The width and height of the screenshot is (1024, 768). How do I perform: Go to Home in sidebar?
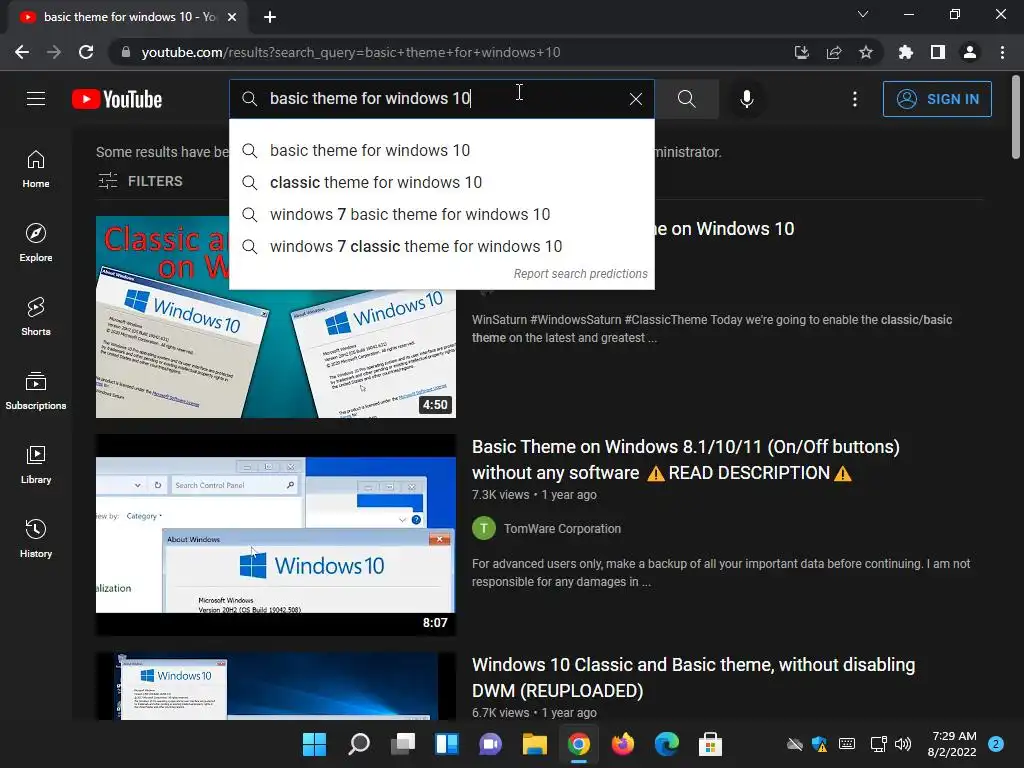click(36, 169)
